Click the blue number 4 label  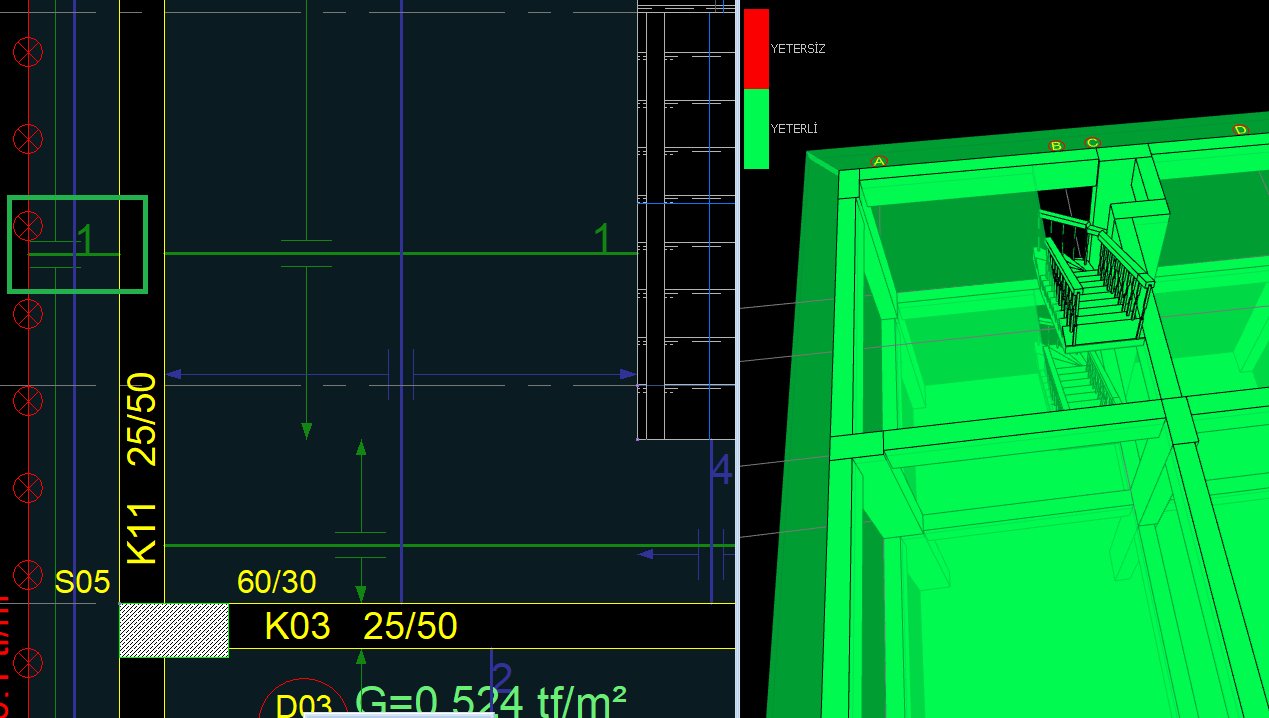click(721, 470)
